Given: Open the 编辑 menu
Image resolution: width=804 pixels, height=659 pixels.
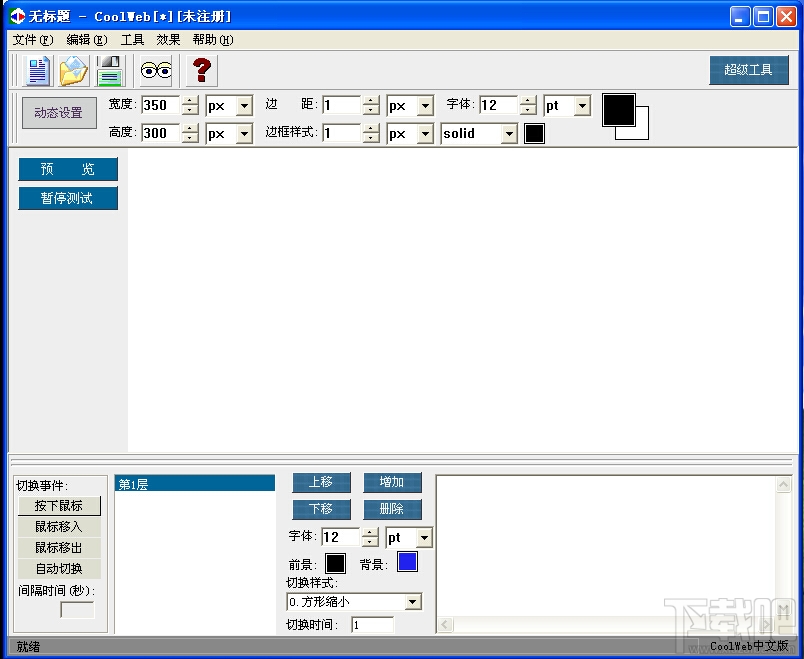Looking at the screenshot, I should (x=87, y=39).
